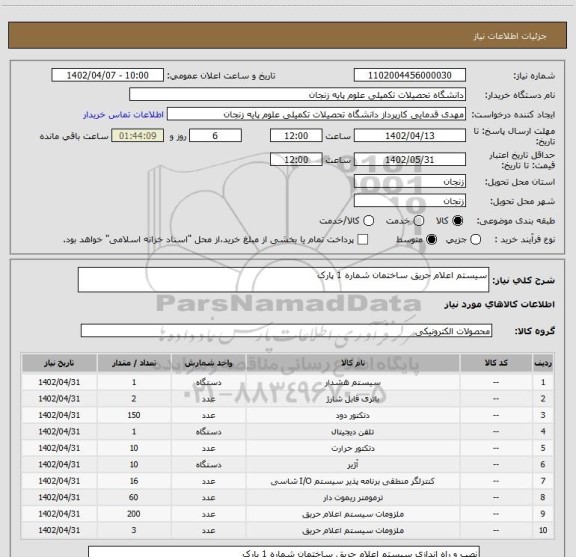Click the remaining time countdown 01:44:09
Image resolution: width=576 pixels, height=557 pixels.
click(138, 136)
